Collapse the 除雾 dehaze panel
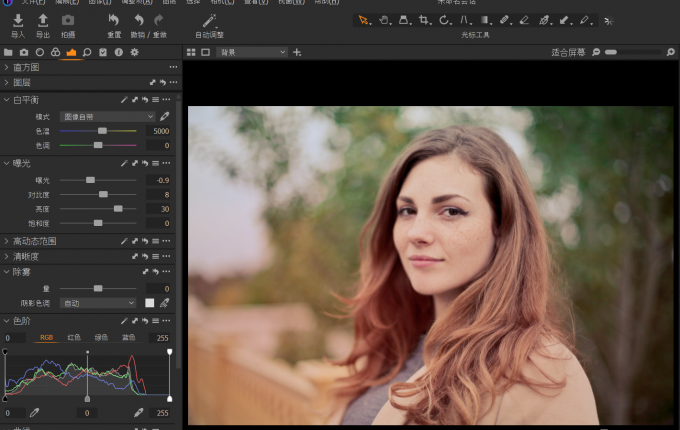680x430 pixels. click(6, 272)
